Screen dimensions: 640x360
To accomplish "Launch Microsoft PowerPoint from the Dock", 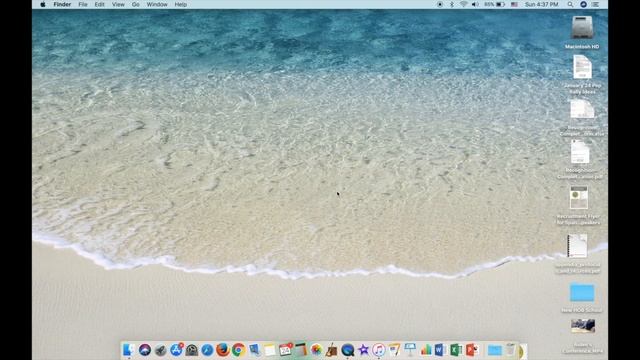I will (471, 350).
